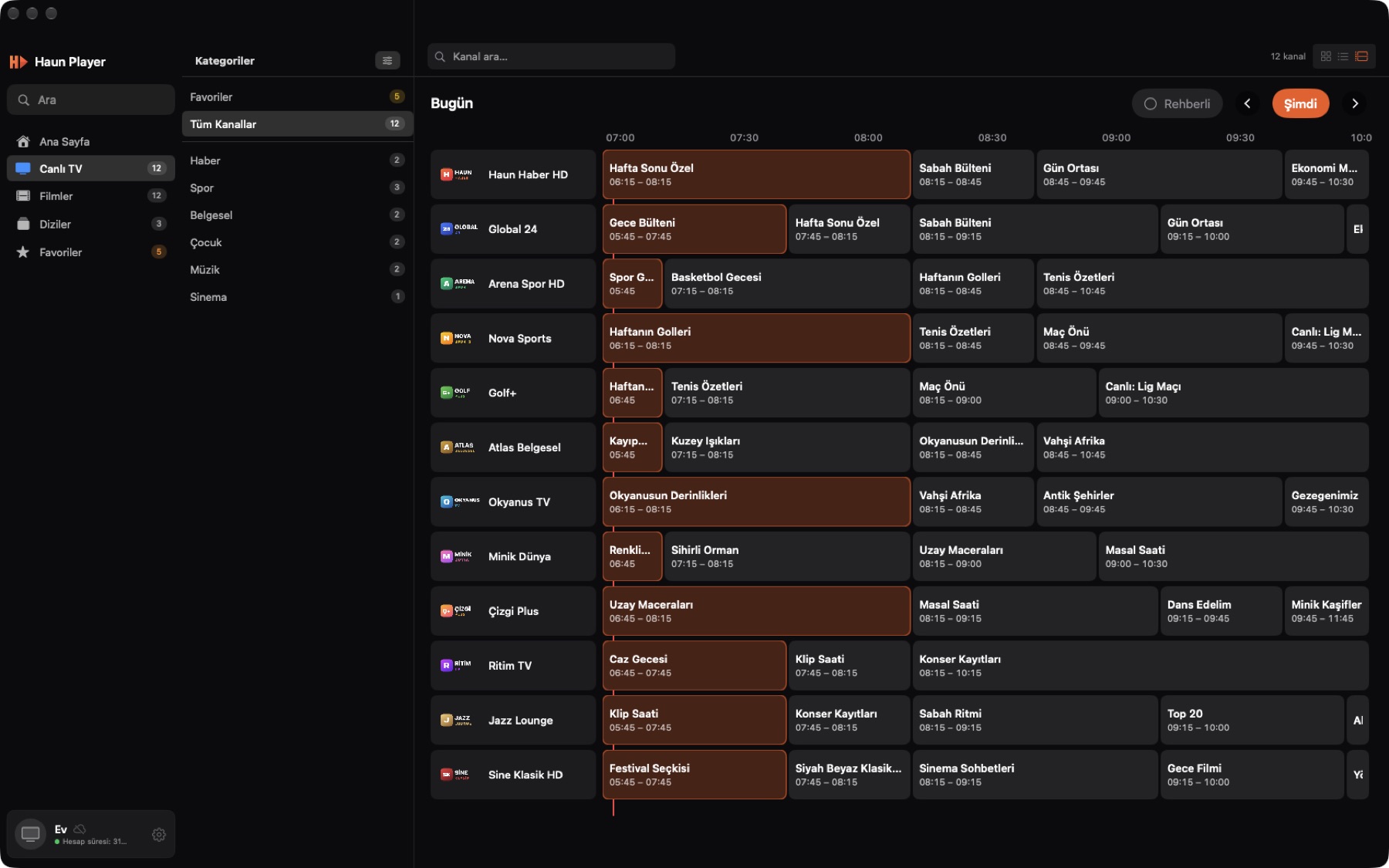1389x868 pixels.
Task: Click the Atlas Belgesel channel logo
Action: tap(458, 448)
